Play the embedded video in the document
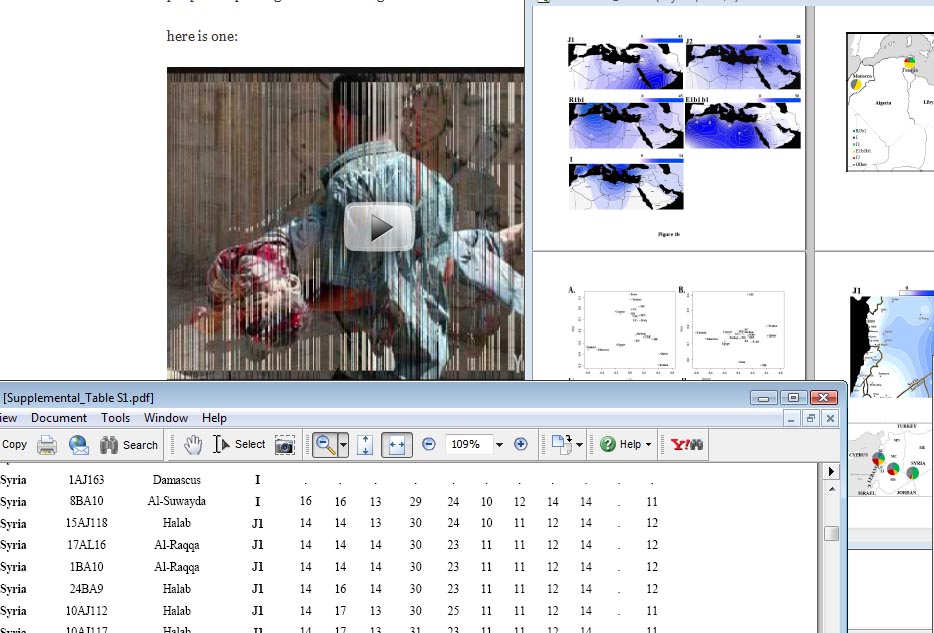This screenshot has width=934, height=633. pos(379,227)
